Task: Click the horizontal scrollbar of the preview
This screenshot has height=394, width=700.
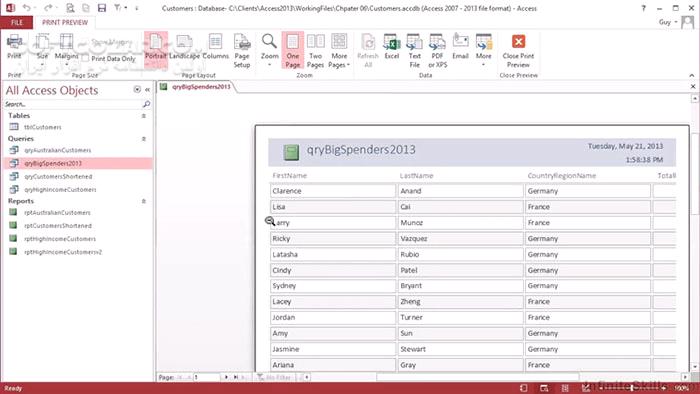Action: point(478,377)
